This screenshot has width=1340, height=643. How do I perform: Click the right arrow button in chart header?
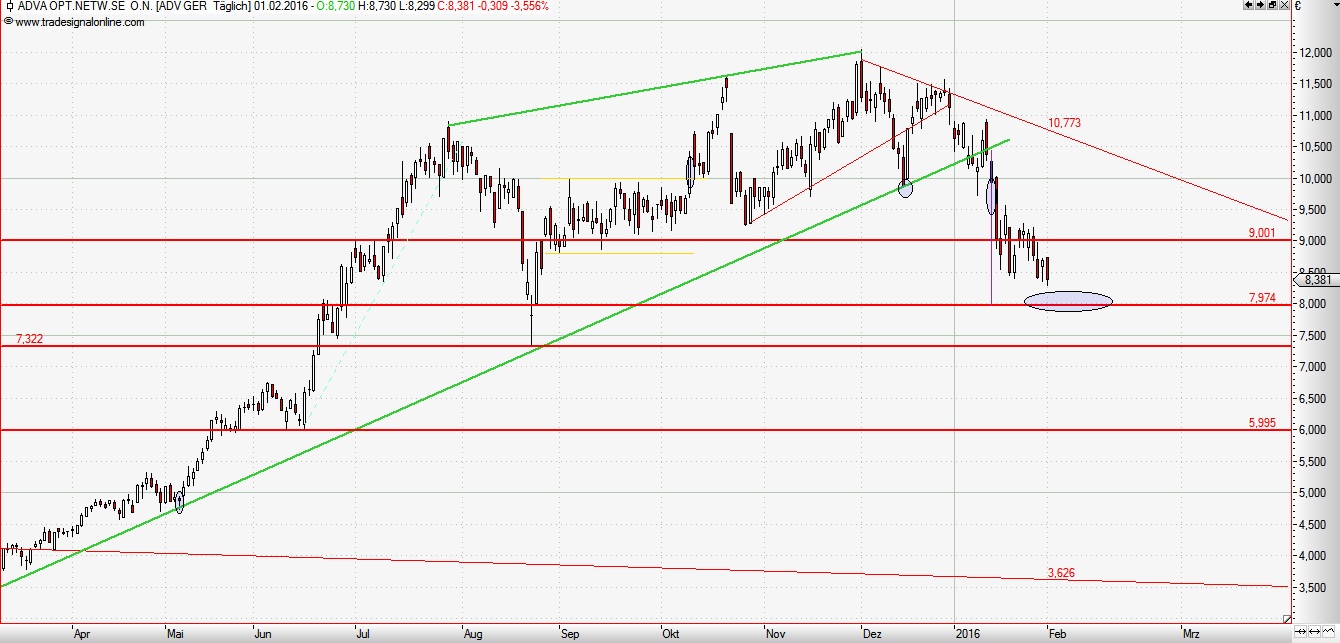[1260, 6]
